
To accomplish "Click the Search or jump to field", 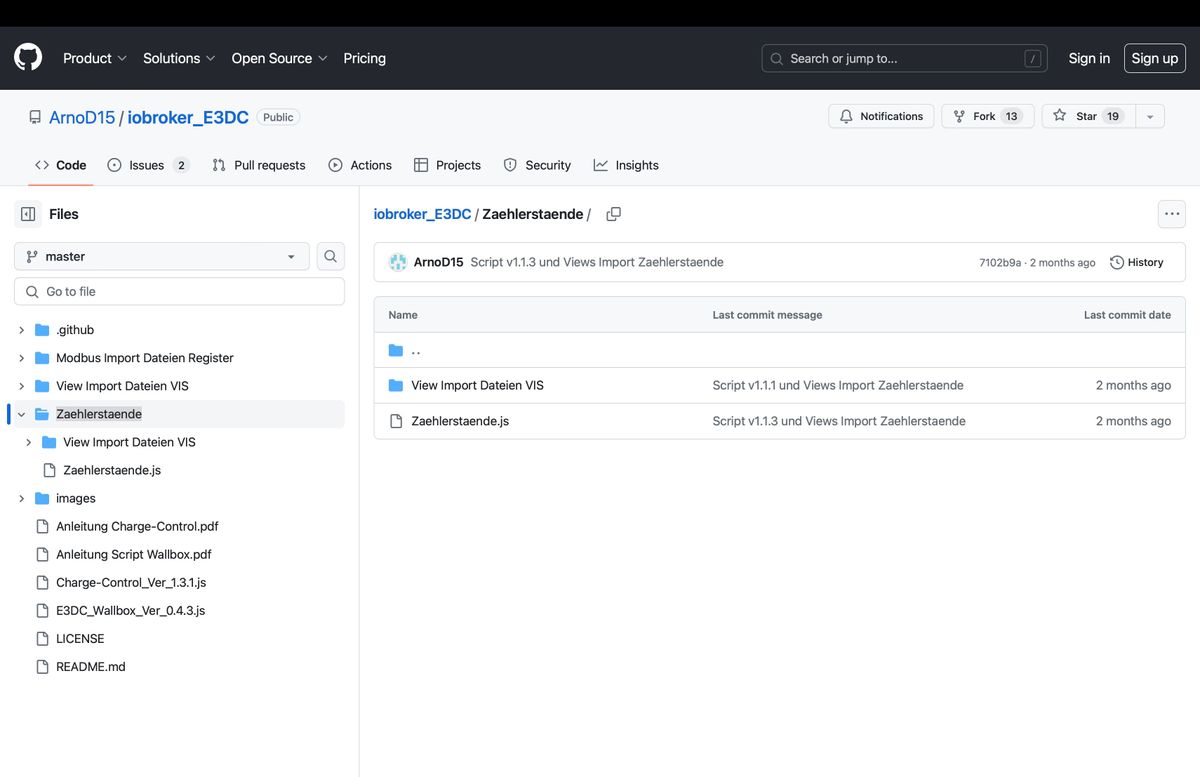I will tap(904, 58).
